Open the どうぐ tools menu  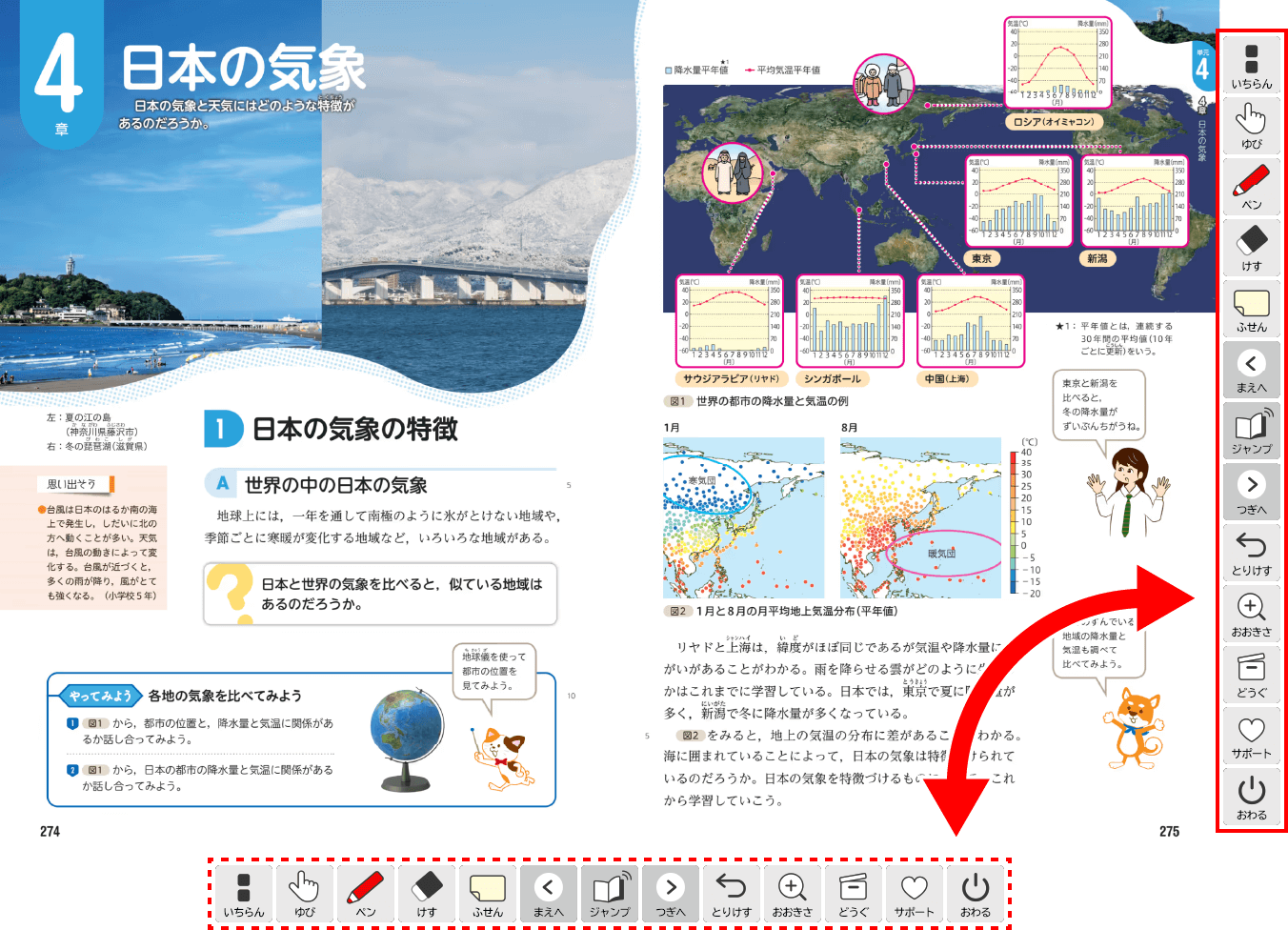pyautogui.click(x=1251, y=674)
